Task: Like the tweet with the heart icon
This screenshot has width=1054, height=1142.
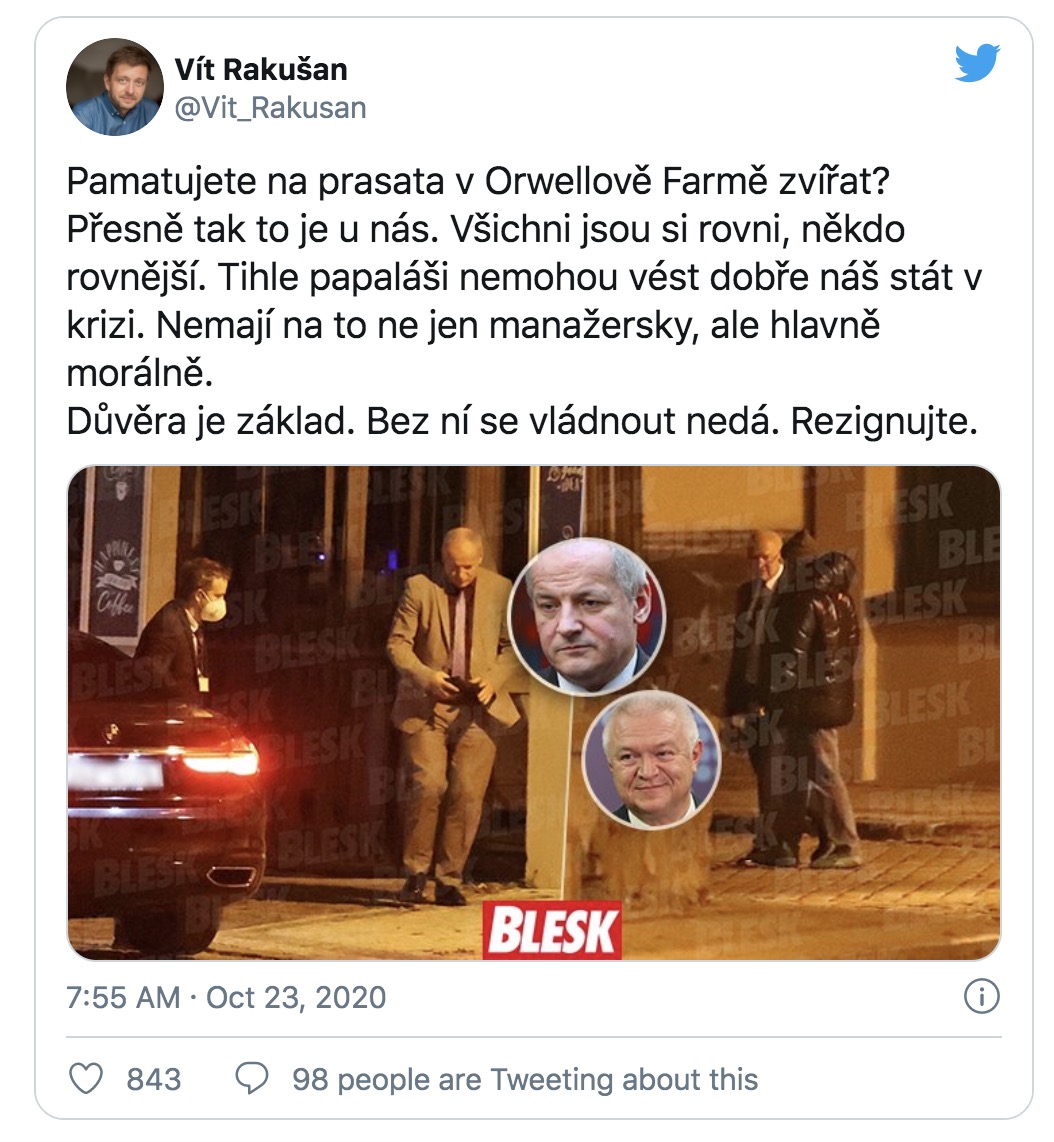Action: 85,1079
